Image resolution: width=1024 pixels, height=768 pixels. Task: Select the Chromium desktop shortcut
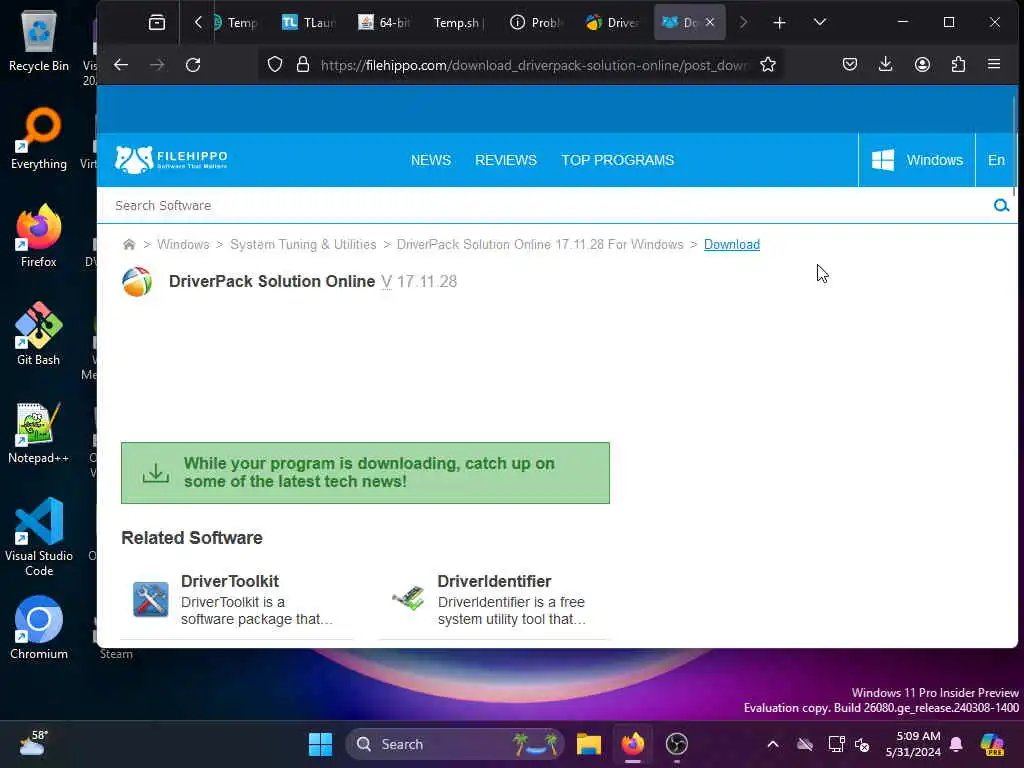coord(39,628)
